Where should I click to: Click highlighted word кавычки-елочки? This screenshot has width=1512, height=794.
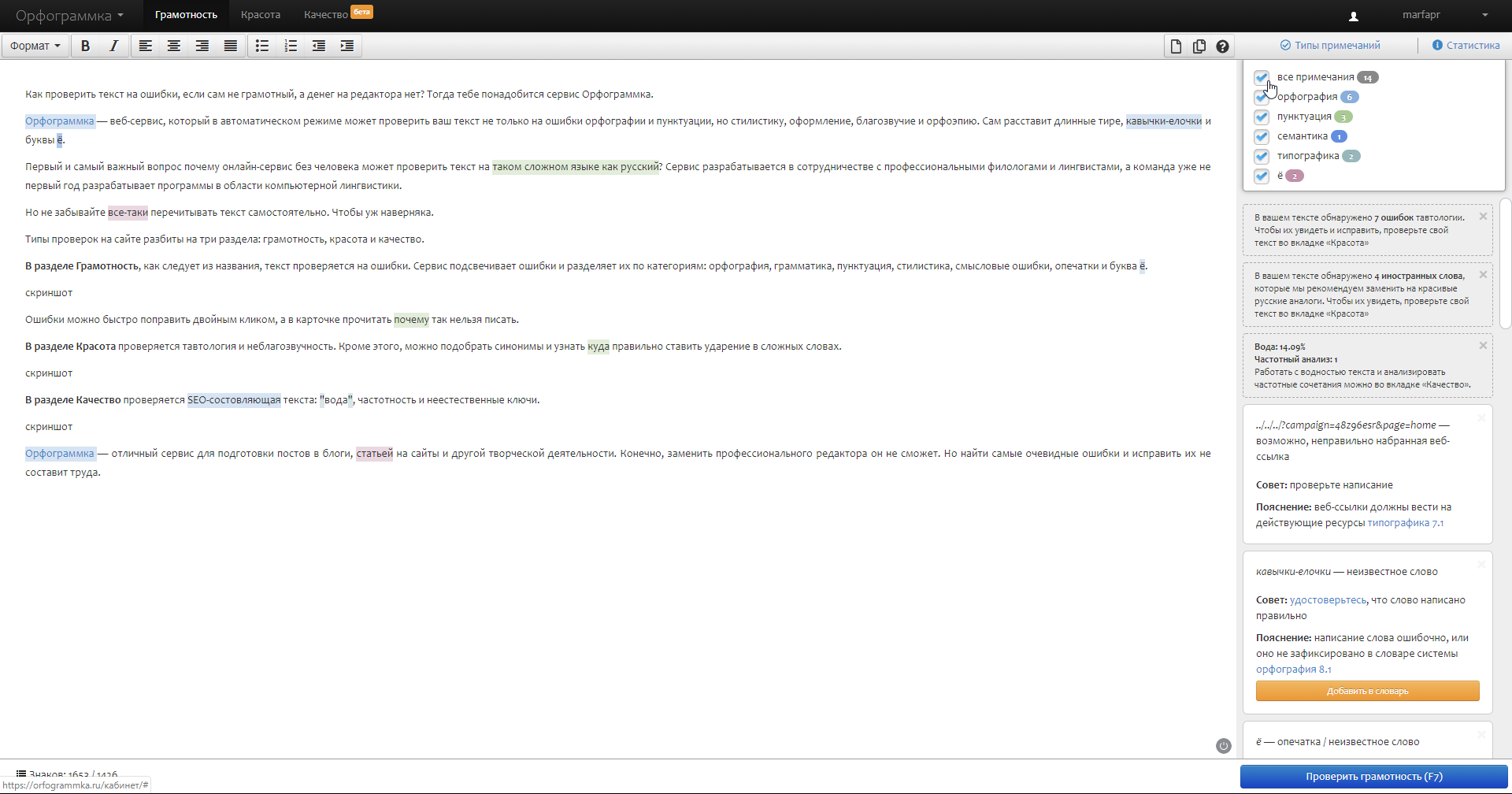(x=1164, y=121)
